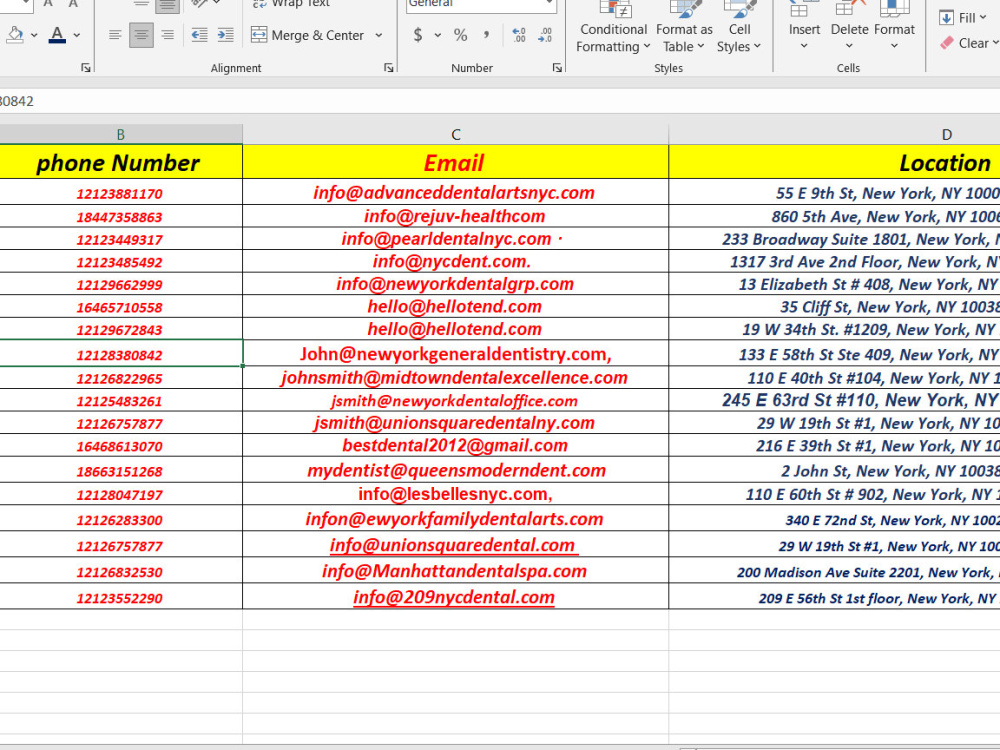
Task: Select location 13 Elizabeth St # 408
Action: [834, 284]
